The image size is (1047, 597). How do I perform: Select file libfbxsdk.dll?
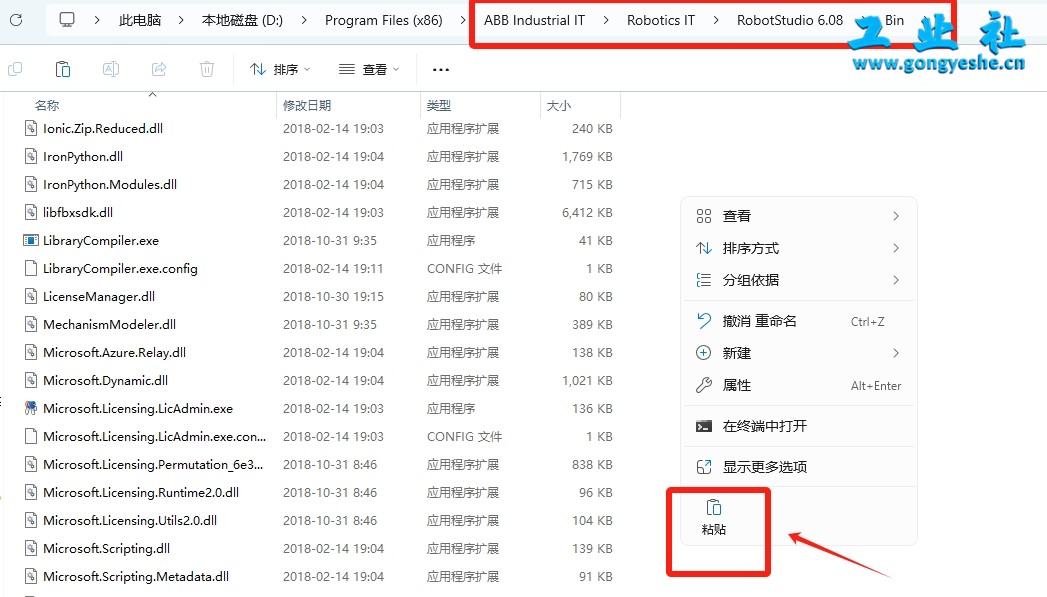point(77,212)
